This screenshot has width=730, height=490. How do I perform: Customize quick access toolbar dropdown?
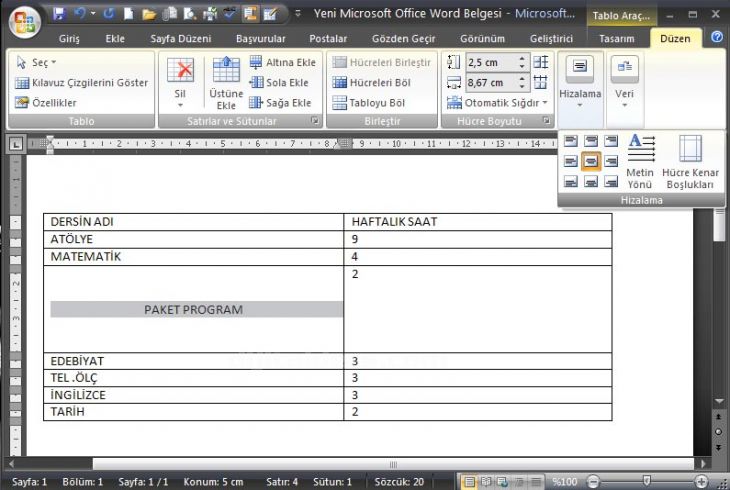point(297,14)
